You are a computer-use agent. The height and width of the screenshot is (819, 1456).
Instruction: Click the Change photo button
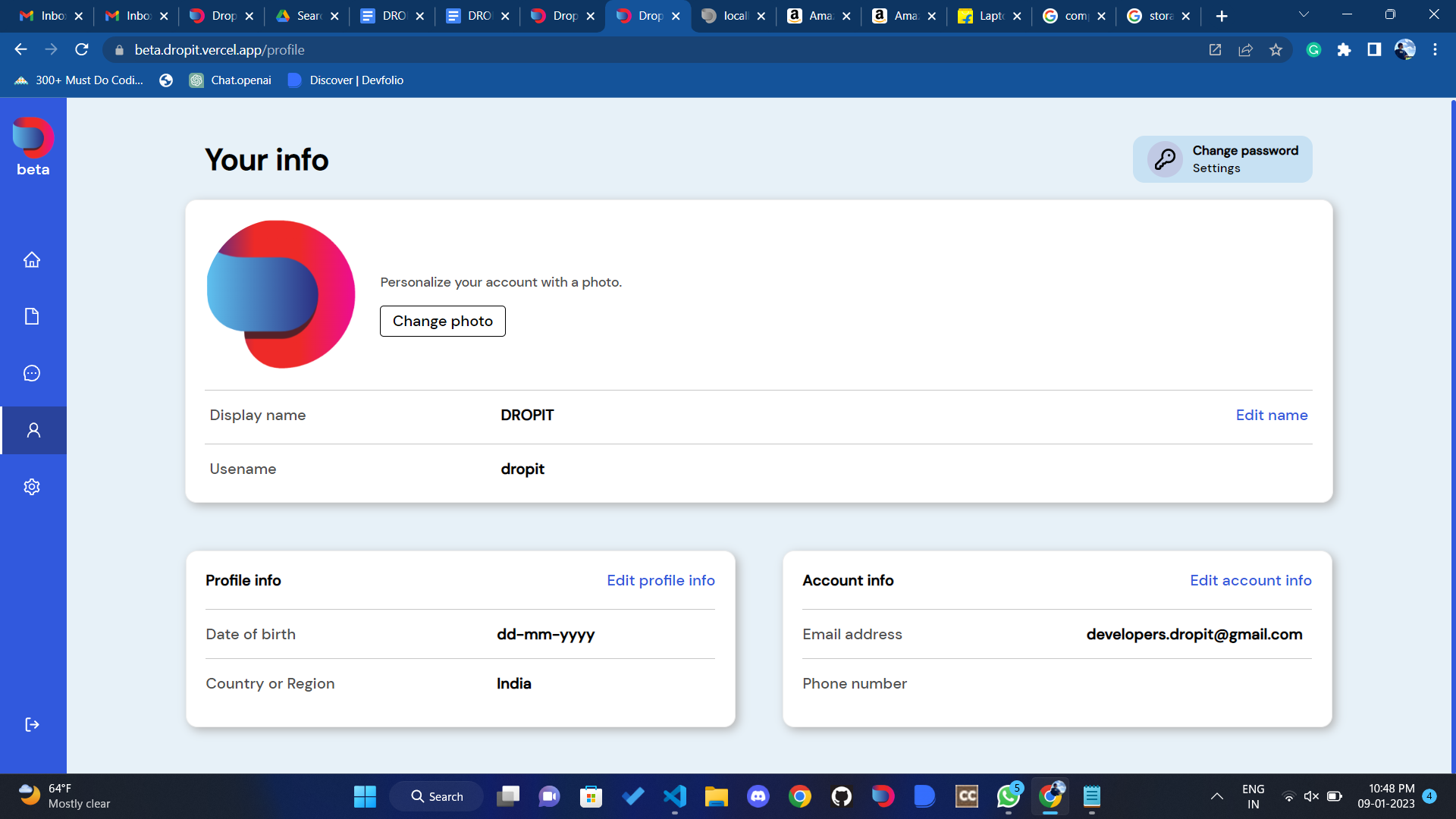click(442, 321)
